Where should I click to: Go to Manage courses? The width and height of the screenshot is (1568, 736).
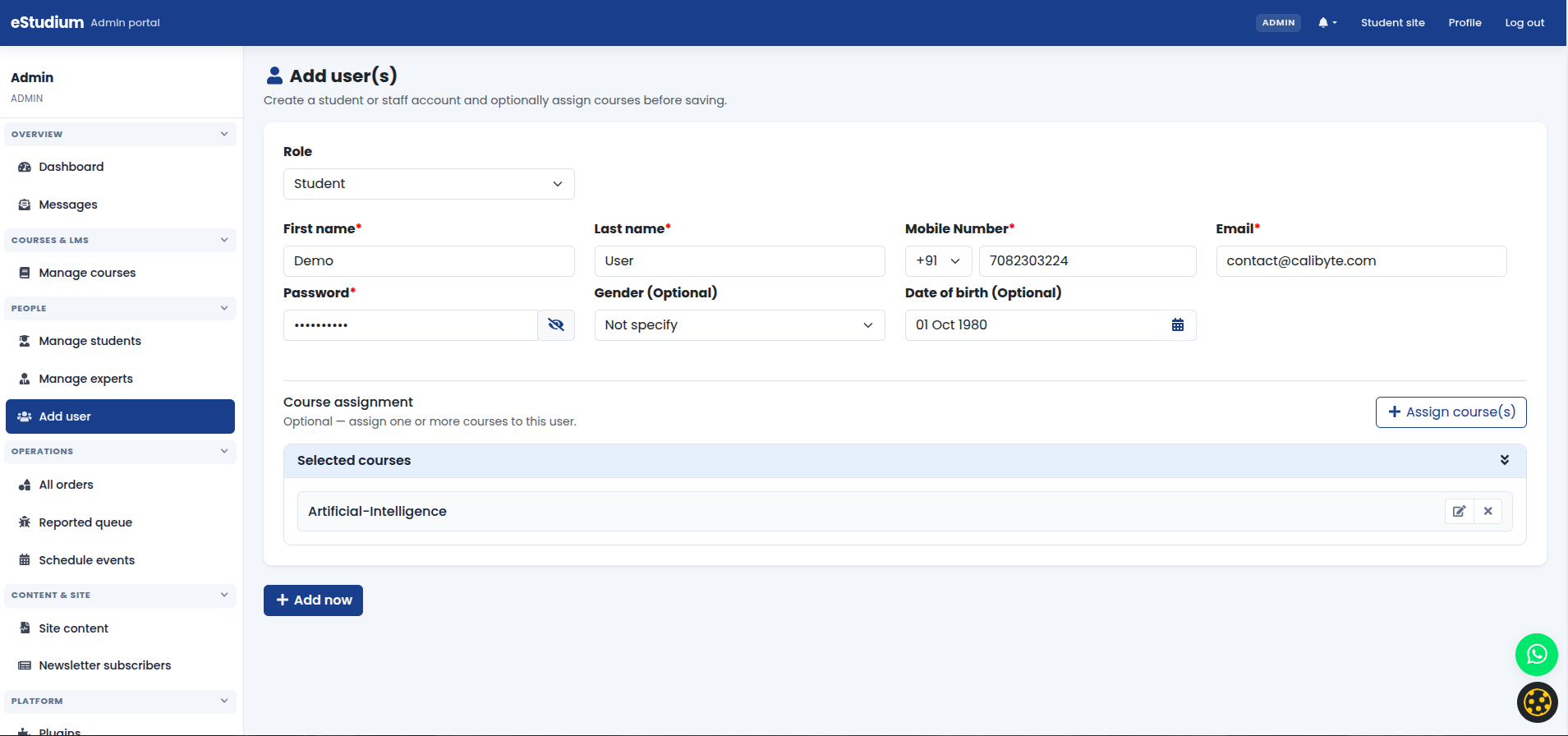[120, 273]
